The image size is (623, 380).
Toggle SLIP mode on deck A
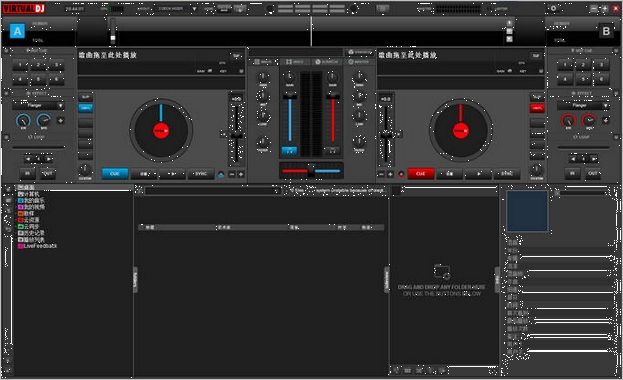tap(85, 97)
